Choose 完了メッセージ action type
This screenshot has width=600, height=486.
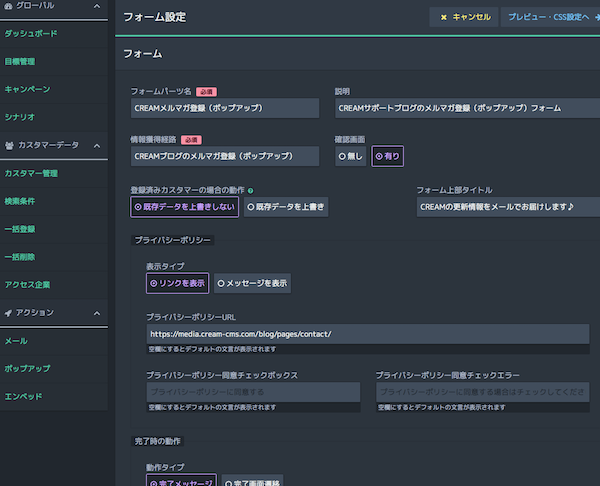[181, 481]
